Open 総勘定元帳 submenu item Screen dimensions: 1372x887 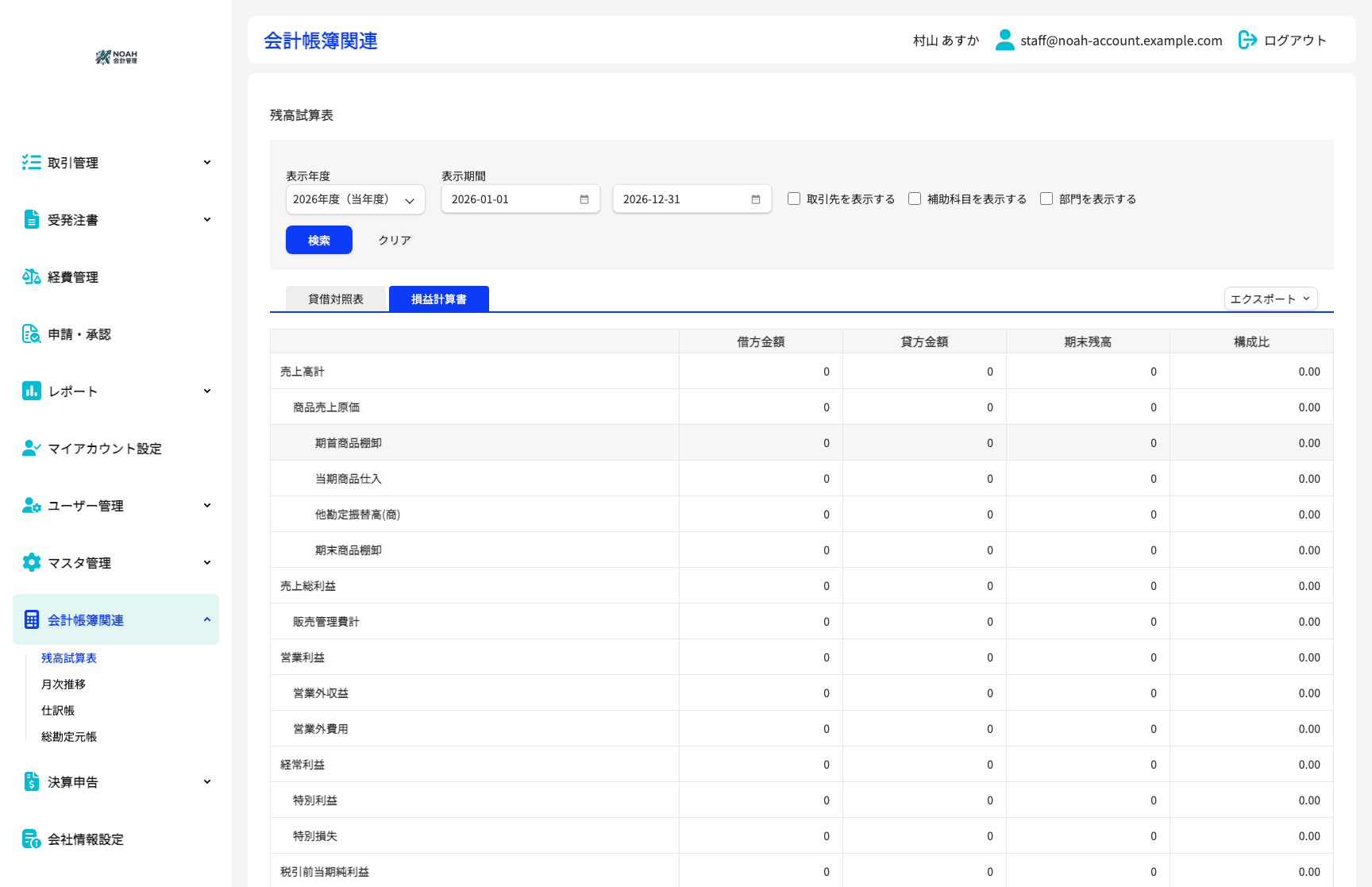pyautogui.click(x=69, y=737)
